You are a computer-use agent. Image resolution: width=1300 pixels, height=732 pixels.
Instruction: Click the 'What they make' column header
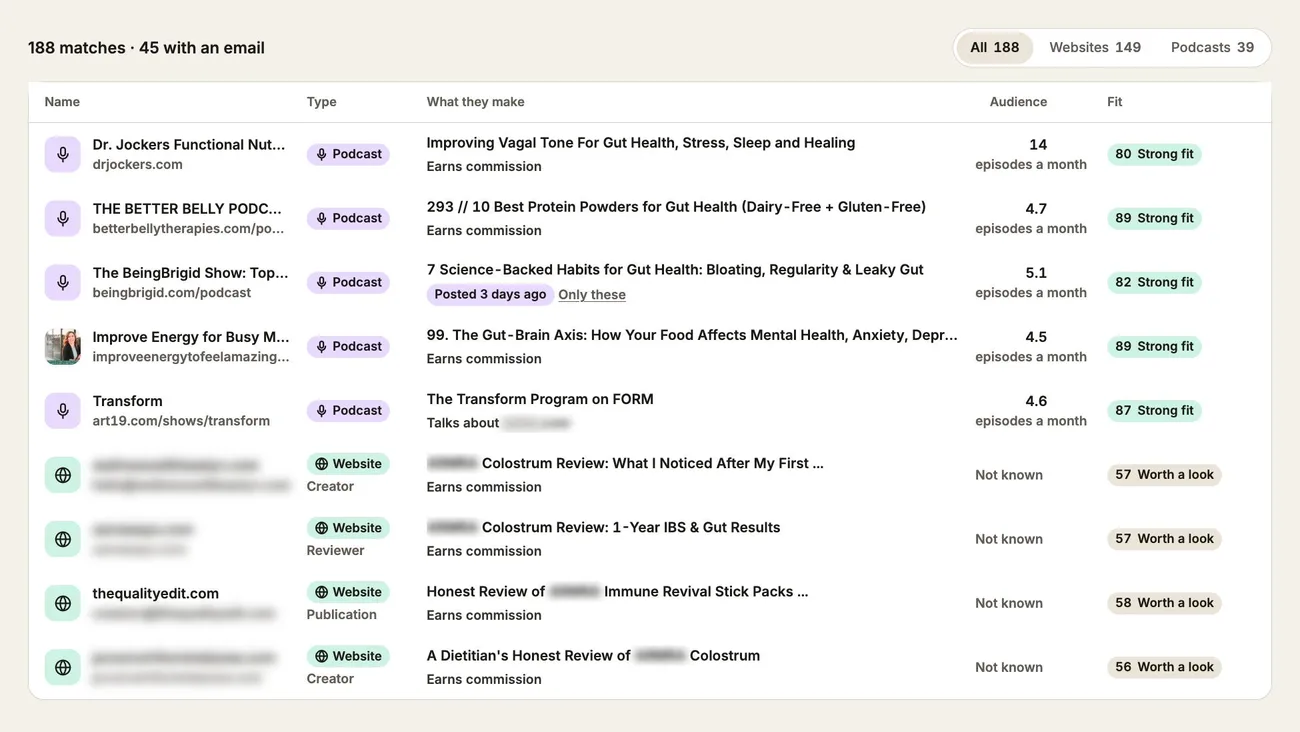(475, 102)
